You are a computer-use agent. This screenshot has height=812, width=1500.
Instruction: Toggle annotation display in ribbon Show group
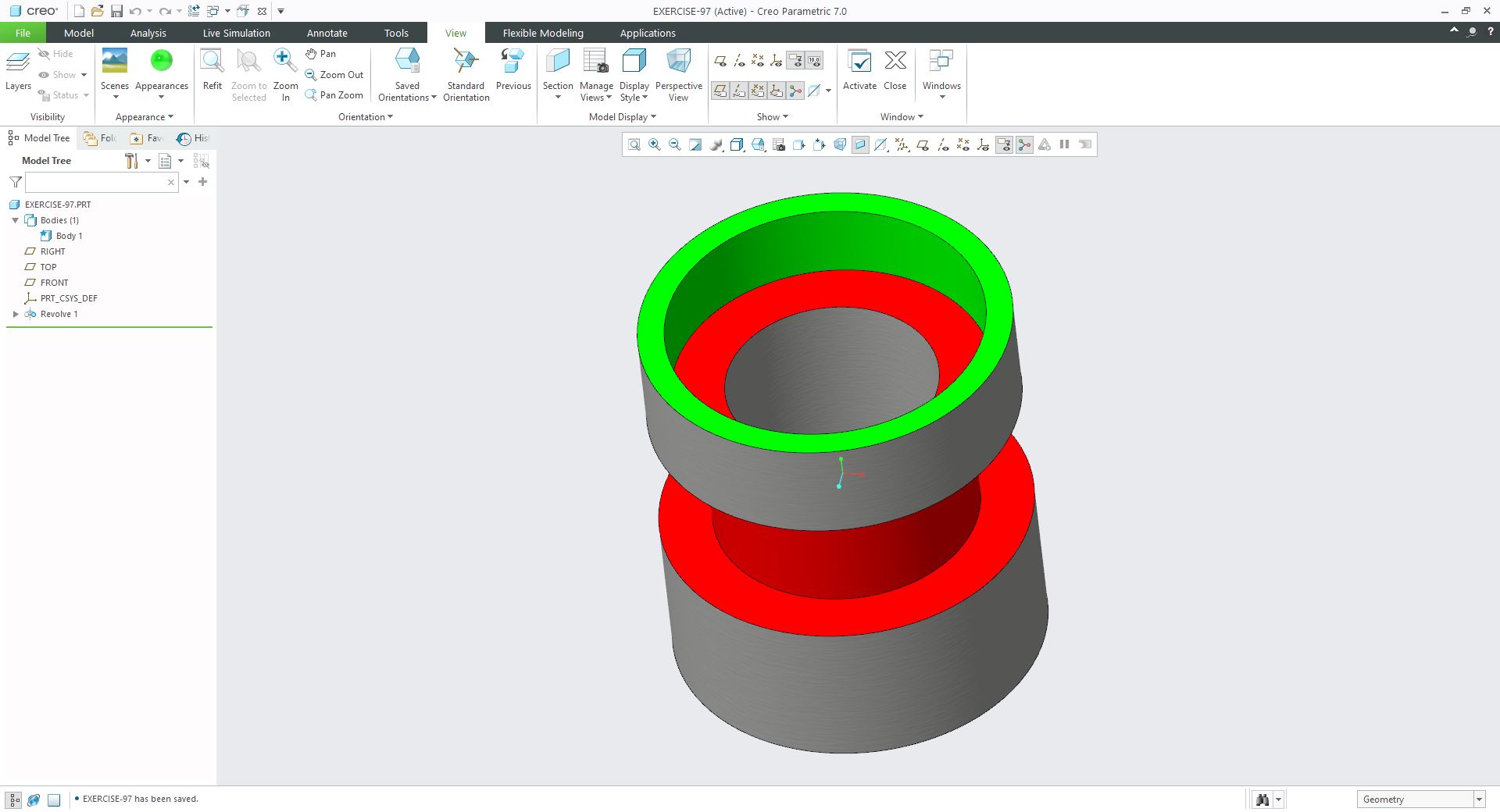point(795,60)
